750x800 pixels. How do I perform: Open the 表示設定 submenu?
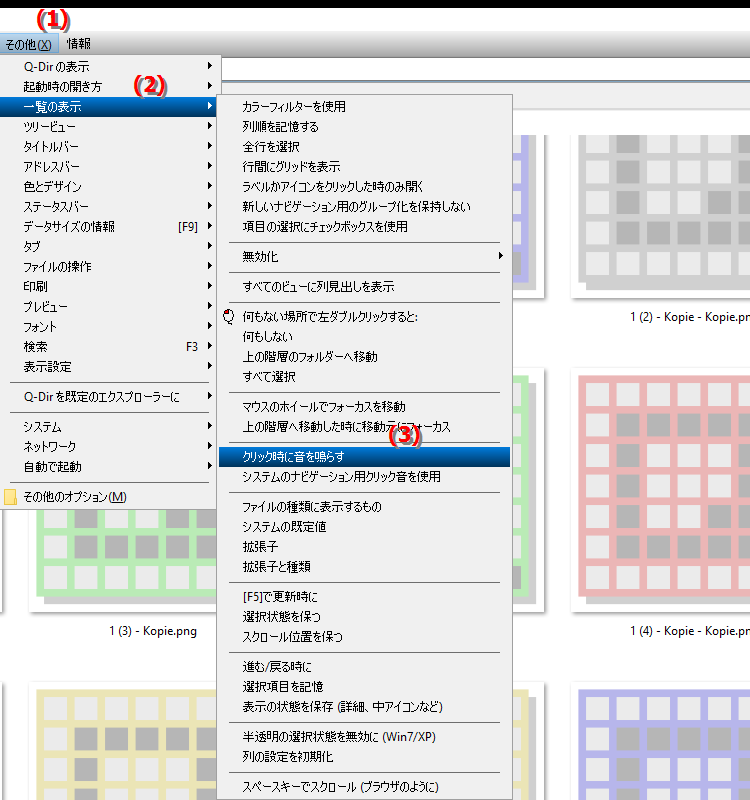(x=110, y=366)
